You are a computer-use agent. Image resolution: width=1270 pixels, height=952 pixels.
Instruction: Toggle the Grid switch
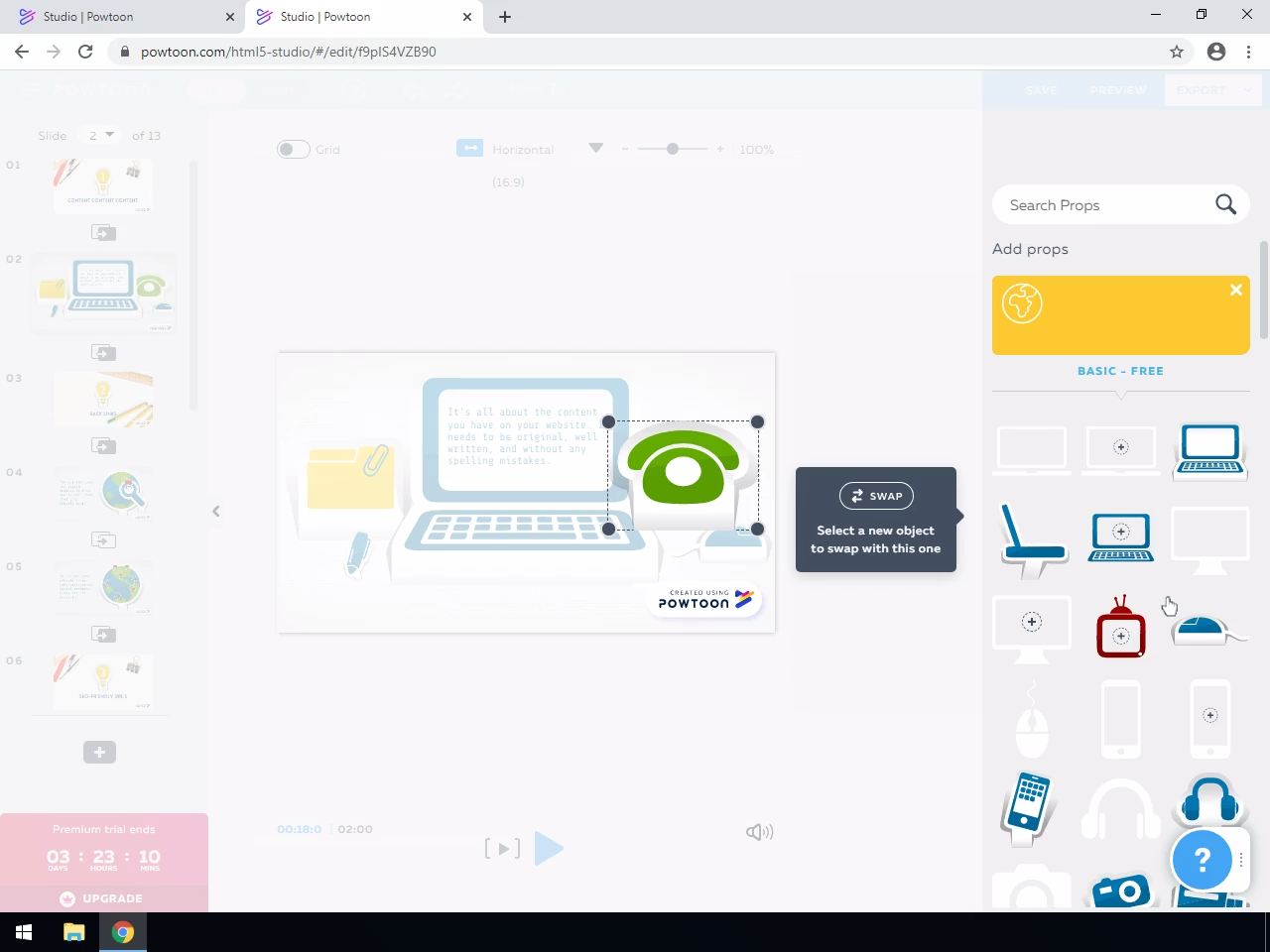click(x=294, y=149)
